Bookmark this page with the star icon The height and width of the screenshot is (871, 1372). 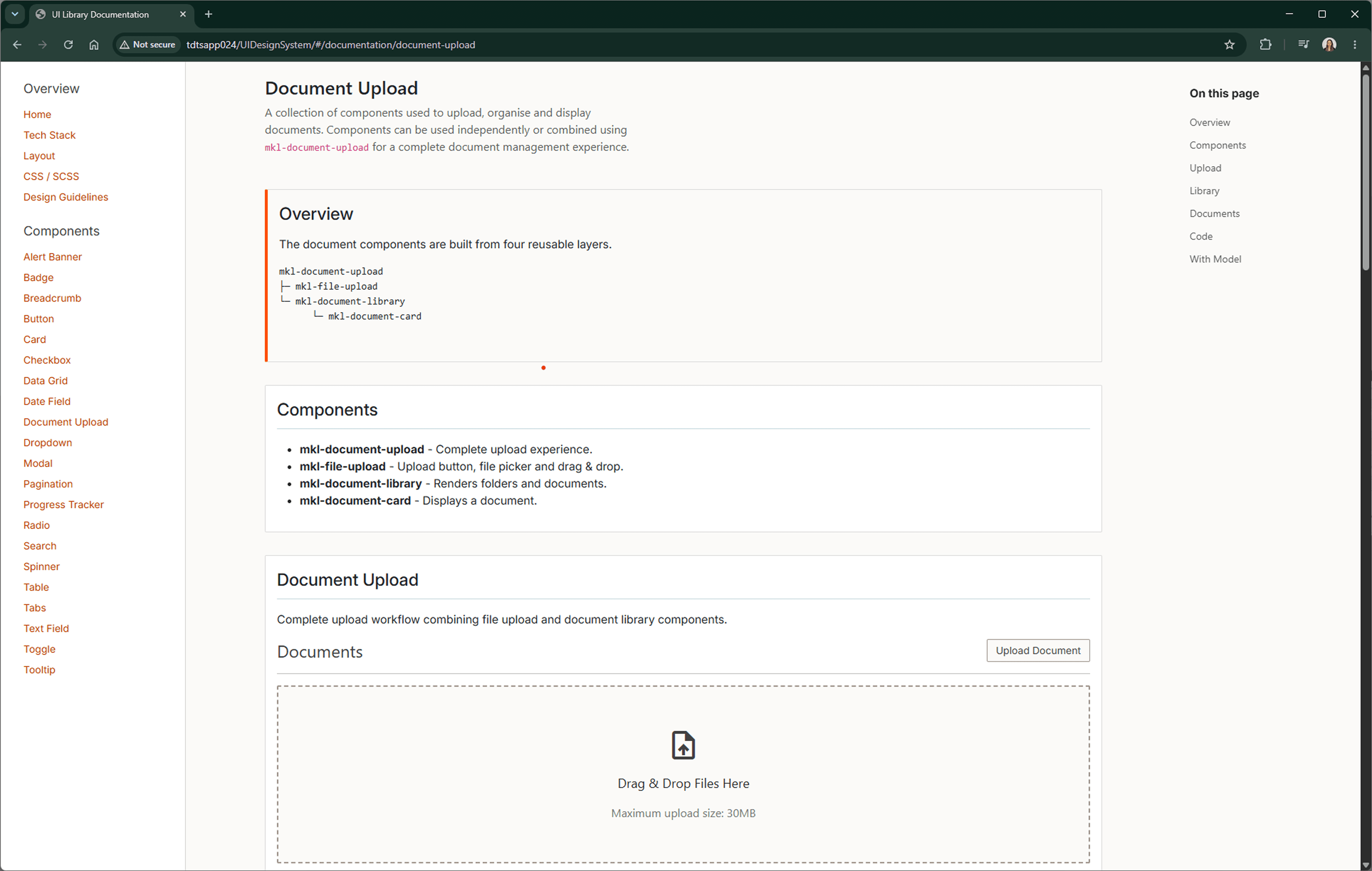(1229, 44)
